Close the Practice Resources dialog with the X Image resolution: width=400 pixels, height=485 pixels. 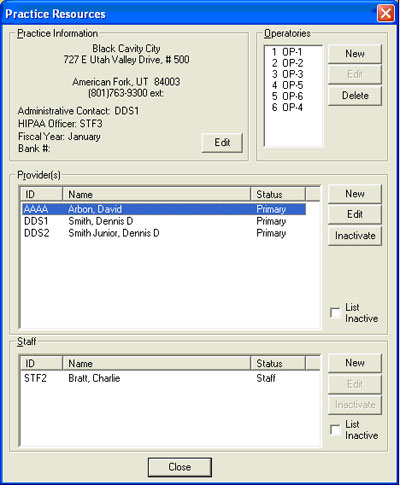[386, 14]
